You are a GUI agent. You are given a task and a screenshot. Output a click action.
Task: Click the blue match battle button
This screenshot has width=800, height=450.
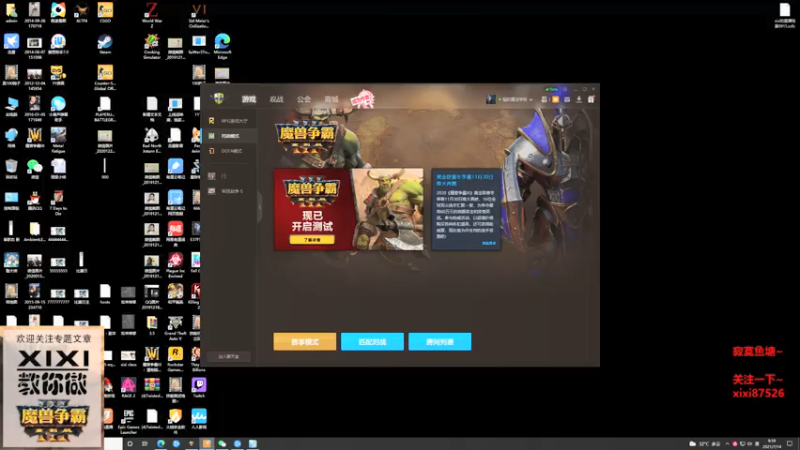tap(372, 342)
